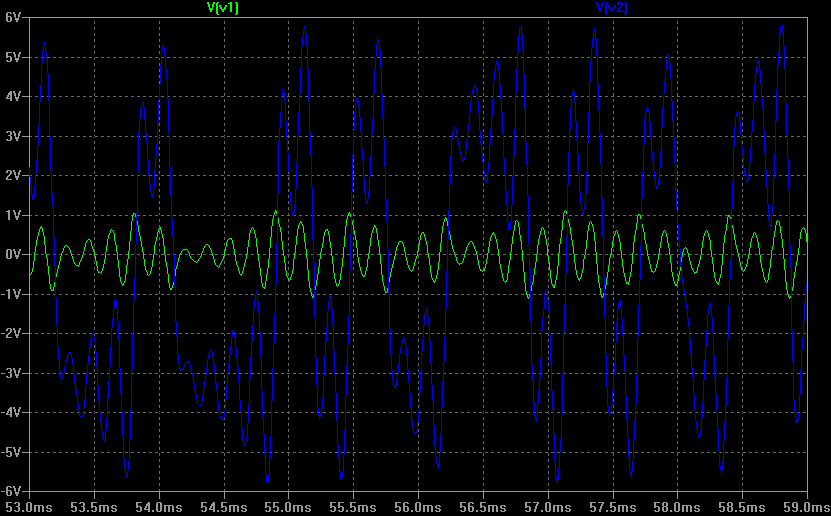Image resolution: width=831 pixels, height=516 pixels.
Task: Click the 57.5ms time axis label
Action: click(x=613, y=508)
